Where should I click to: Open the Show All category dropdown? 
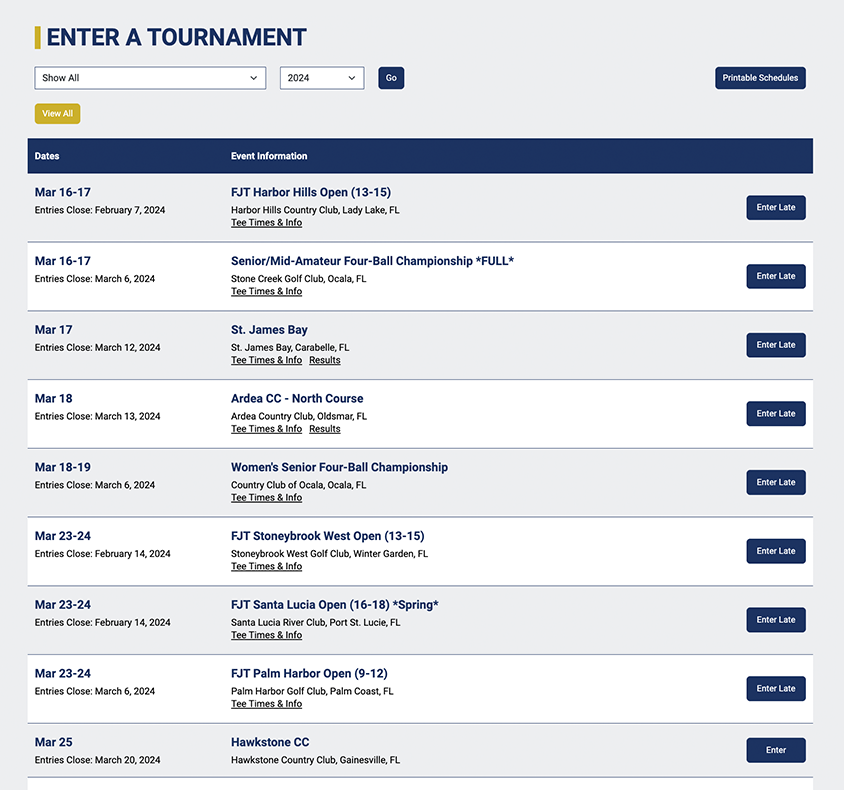tap(150, 78)
